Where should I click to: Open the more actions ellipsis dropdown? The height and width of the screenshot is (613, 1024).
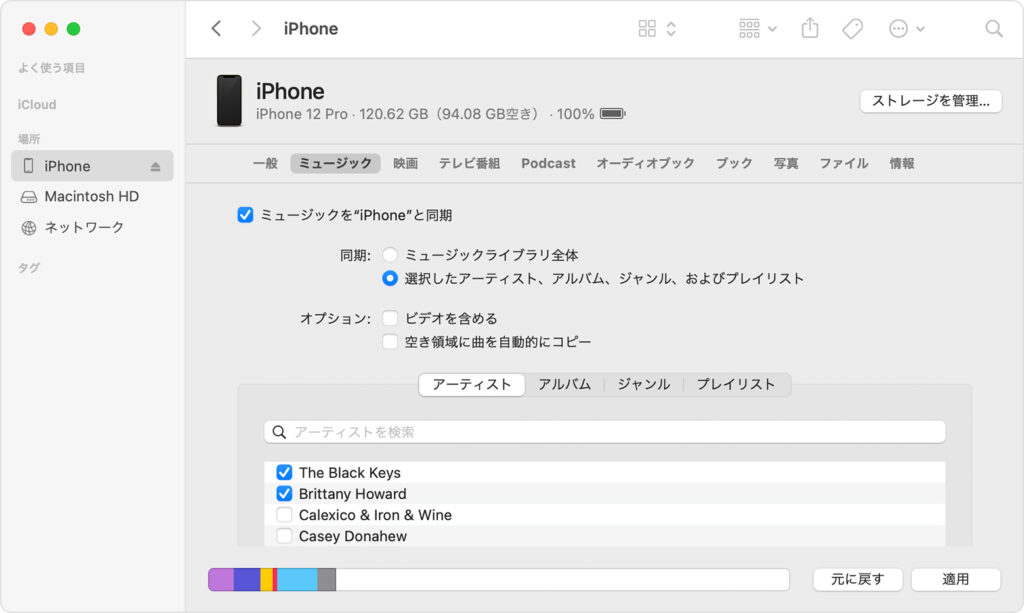(x=906, y=29)
